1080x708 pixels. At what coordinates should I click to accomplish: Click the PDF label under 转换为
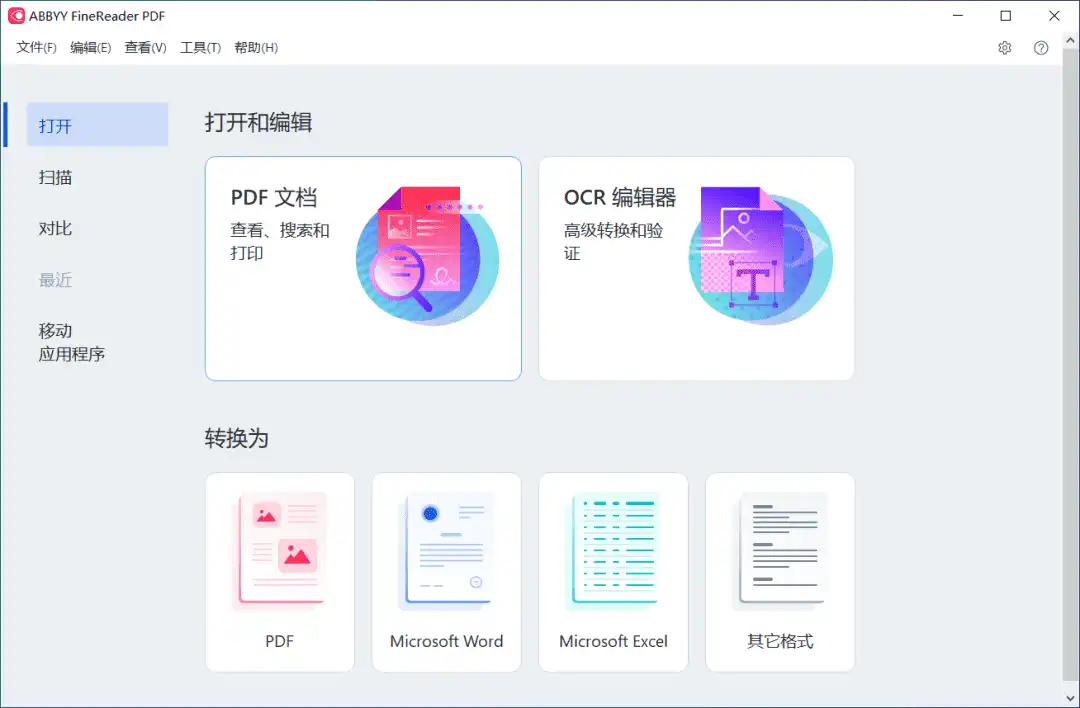[280, 641]
